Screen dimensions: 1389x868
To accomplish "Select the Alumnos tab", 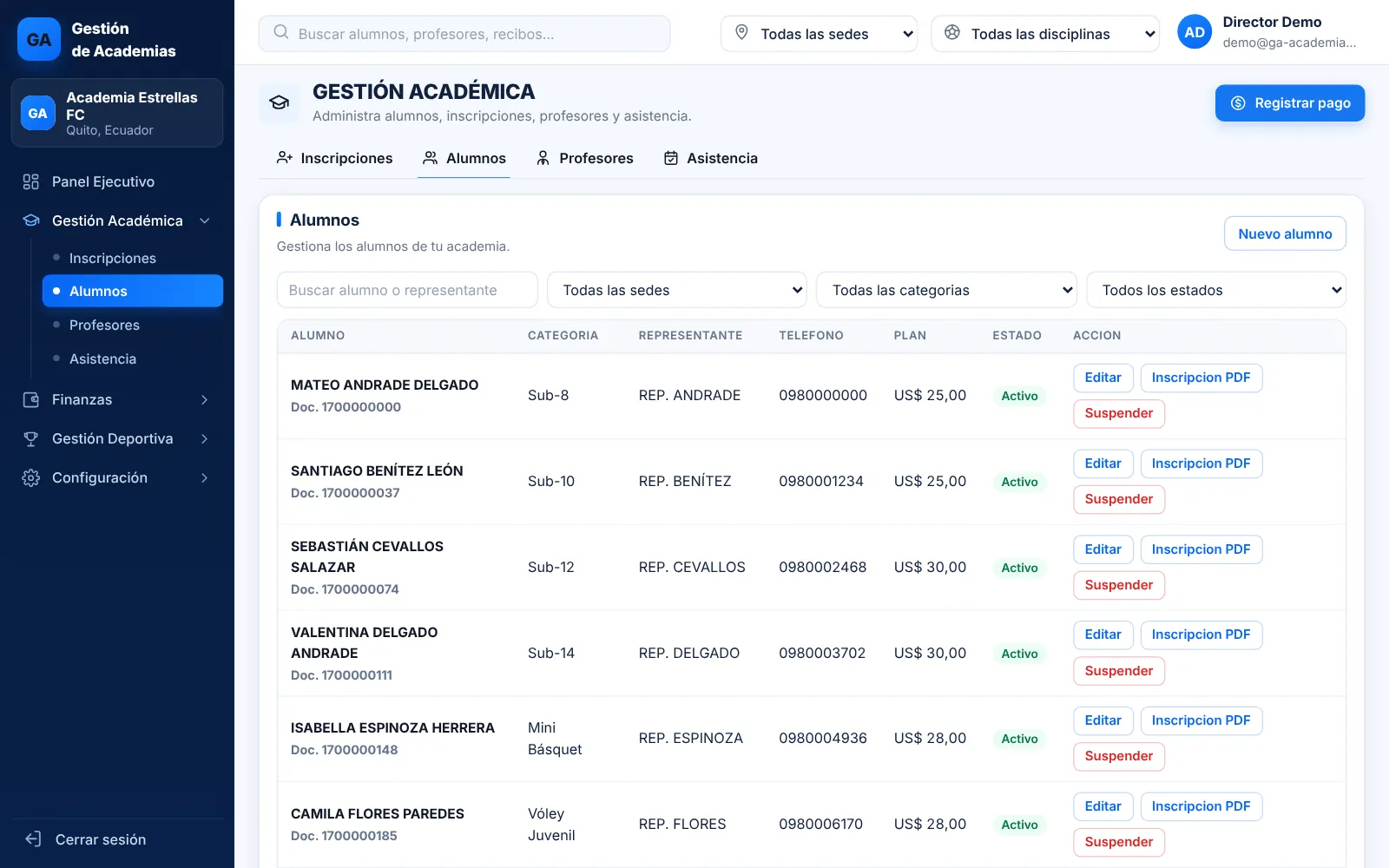I will click(x=464, y=158).
